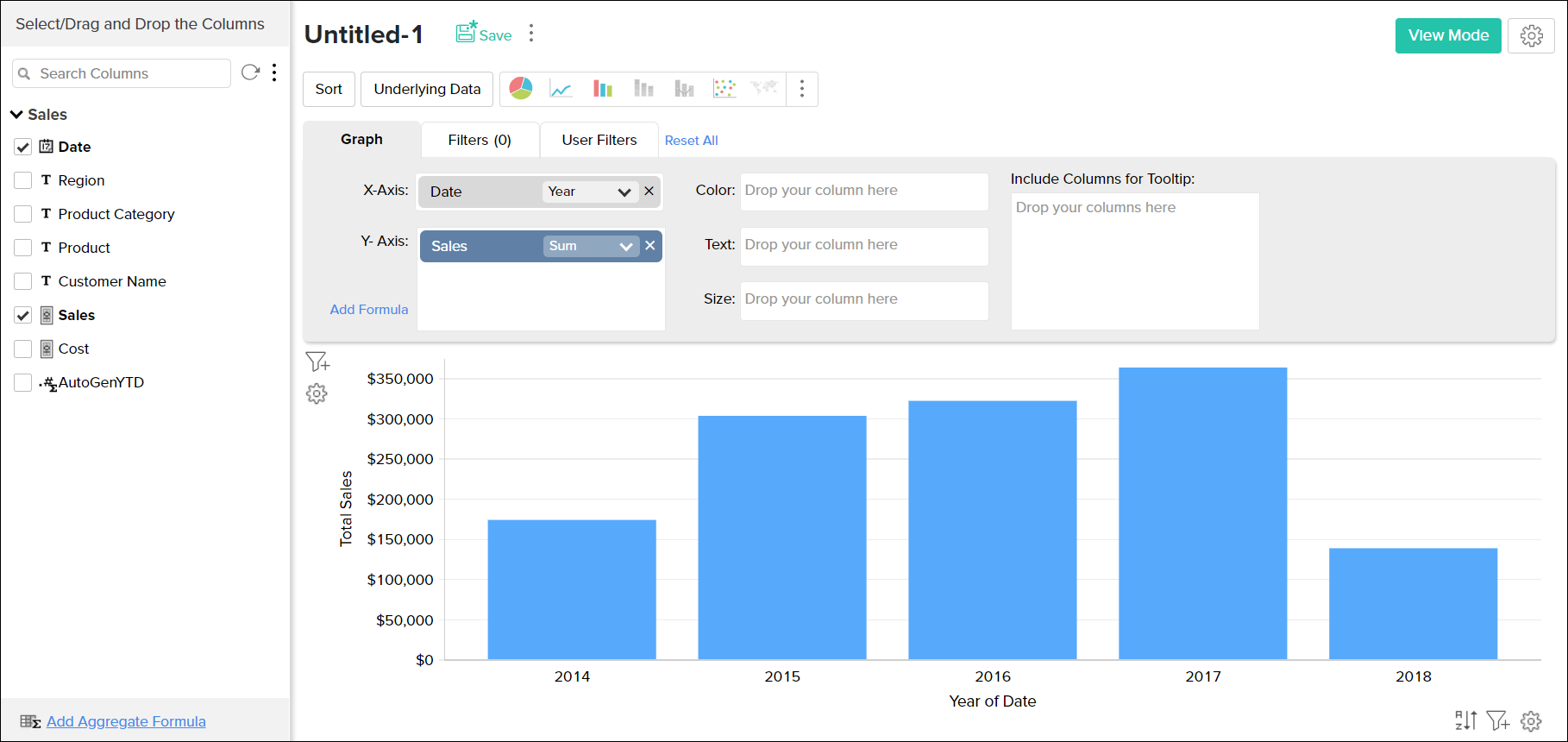Collapse the Sales table tree
This screenshot has height=742, width=1568.
pyautogui.click(x=16, y=115)
